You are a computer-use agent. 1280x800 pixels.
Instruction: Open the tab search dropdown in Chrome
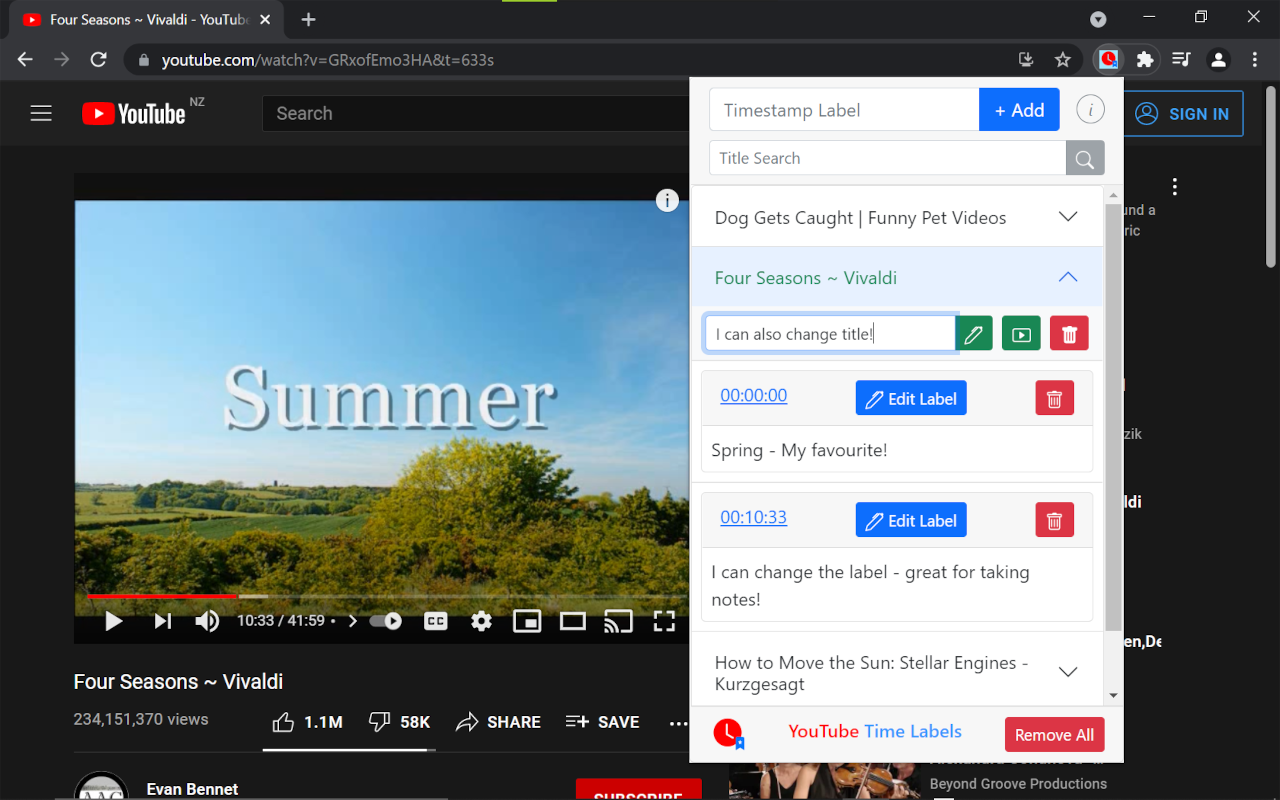[1098, 19]
